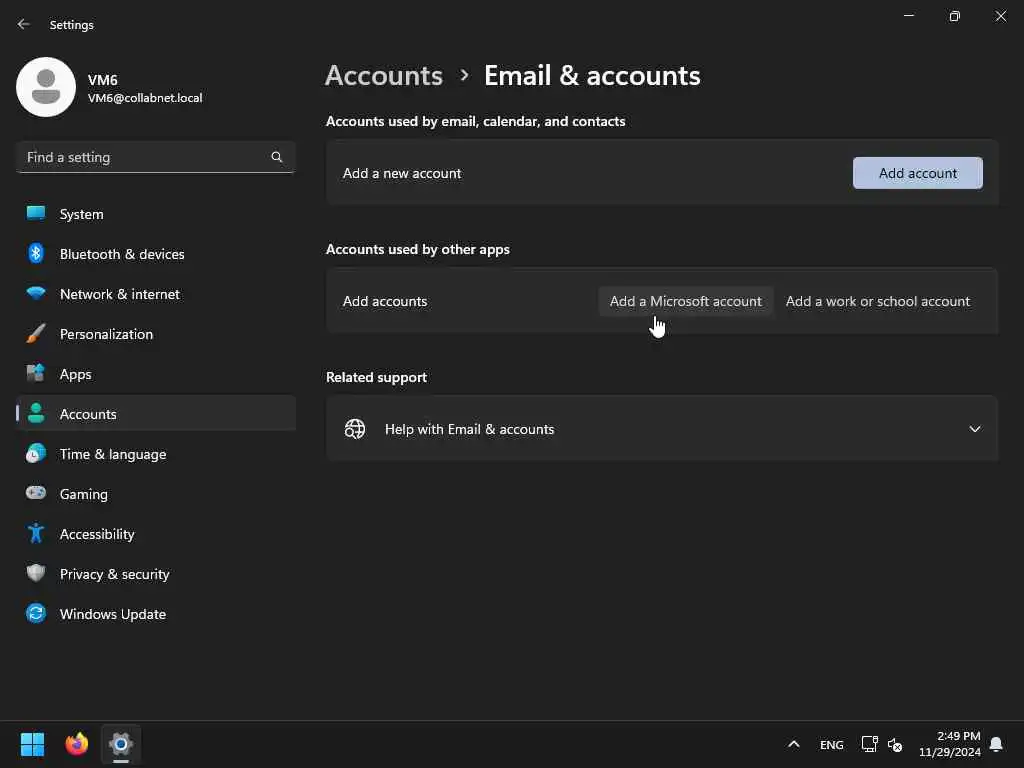Open the clock and date flyout
Viewport: 1024px width, 768px height.
pyautogui.click(x=950, y=744)
